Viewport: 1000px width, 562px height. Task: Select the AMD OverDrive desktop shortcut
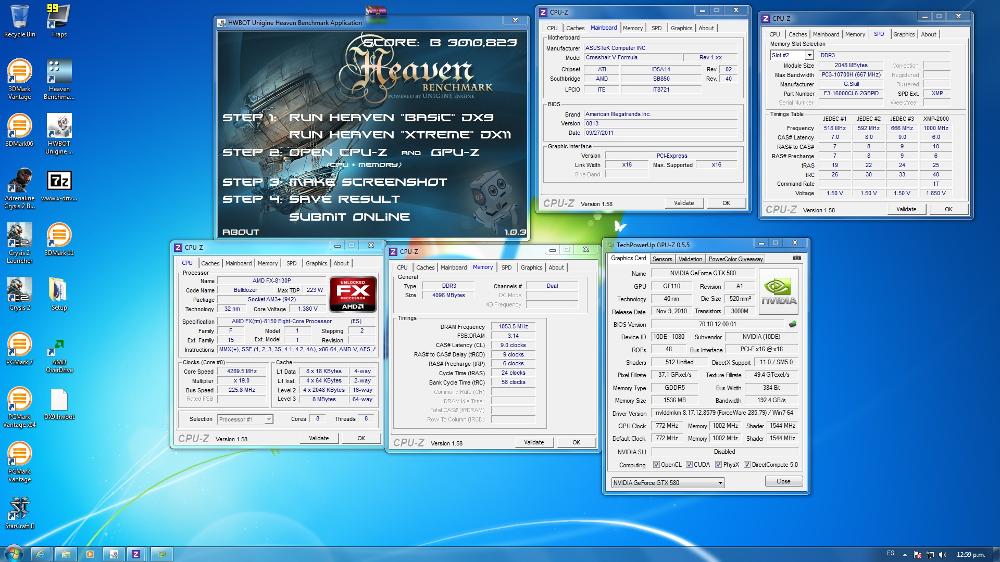[x=59, y=355]
